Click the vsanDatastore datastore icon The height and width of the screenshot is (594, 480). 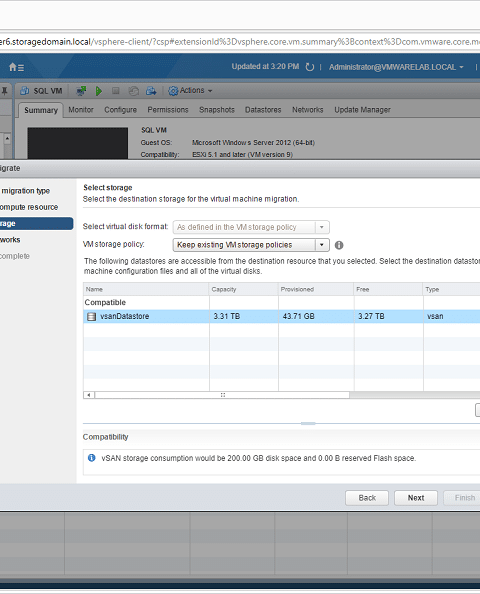pyautogui.click(x=91, y=316)
